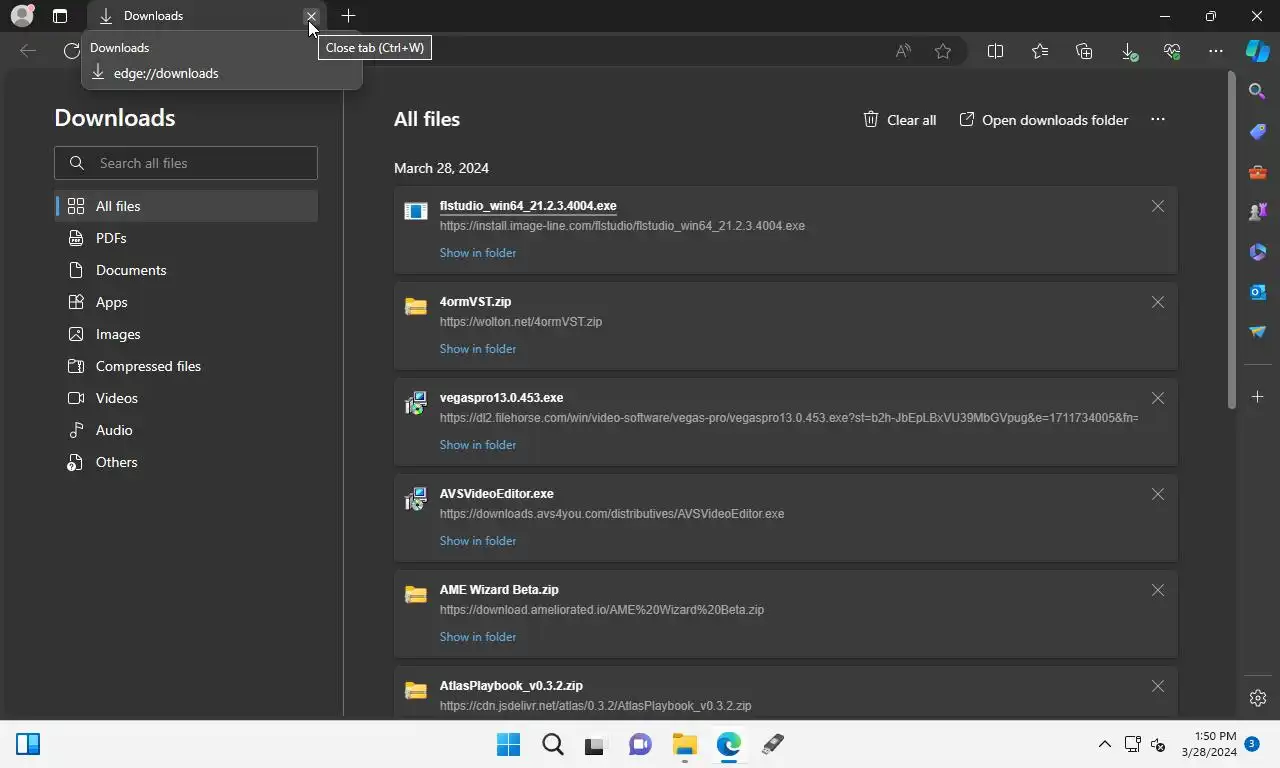This screenshot has width=1280, height=768.
Task: Filter downloads by Audio
Action: click(186, 430)
